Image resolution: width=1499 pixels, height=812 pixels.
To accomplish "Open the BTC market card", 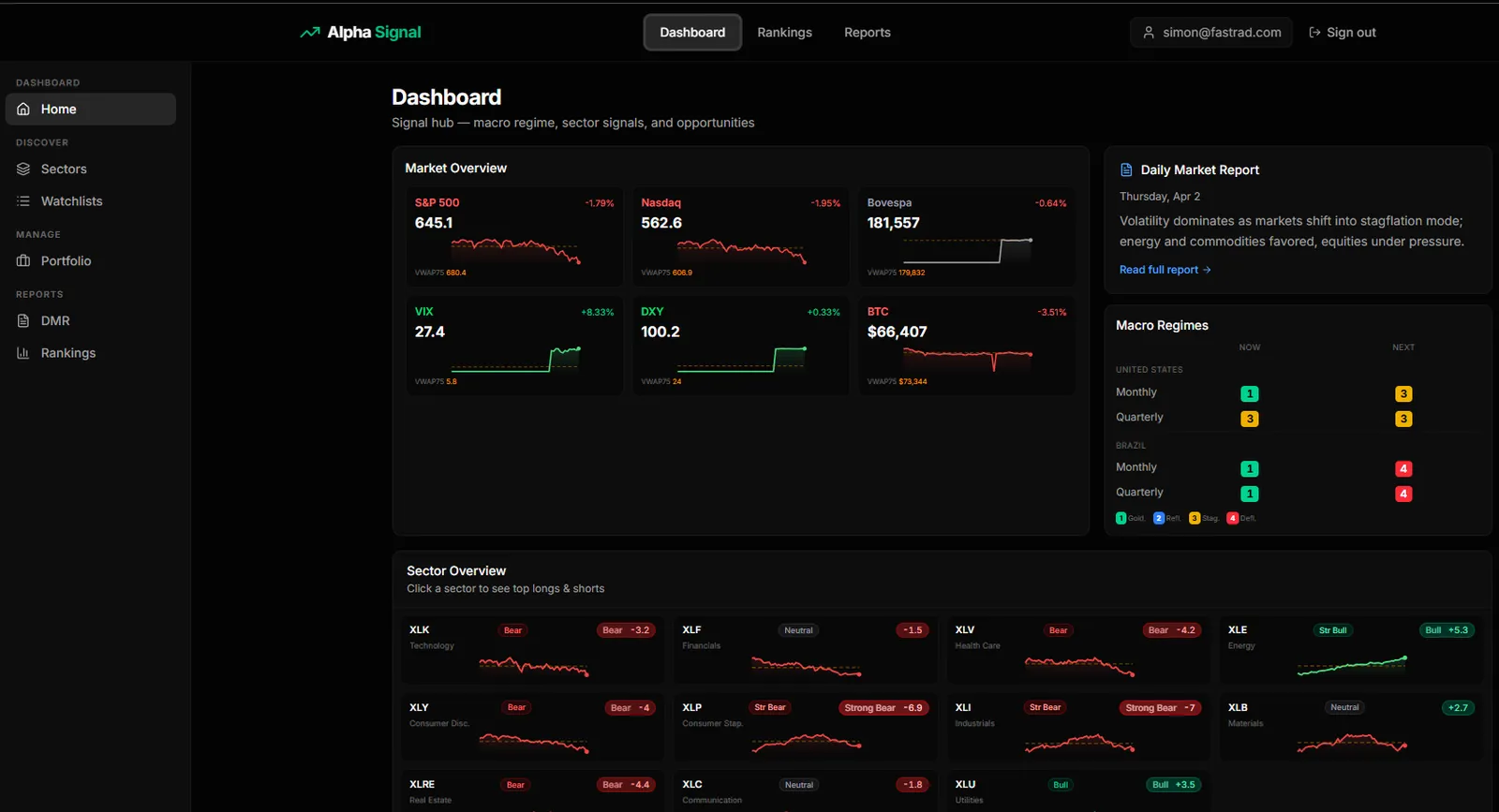I will tap(967, 346).
